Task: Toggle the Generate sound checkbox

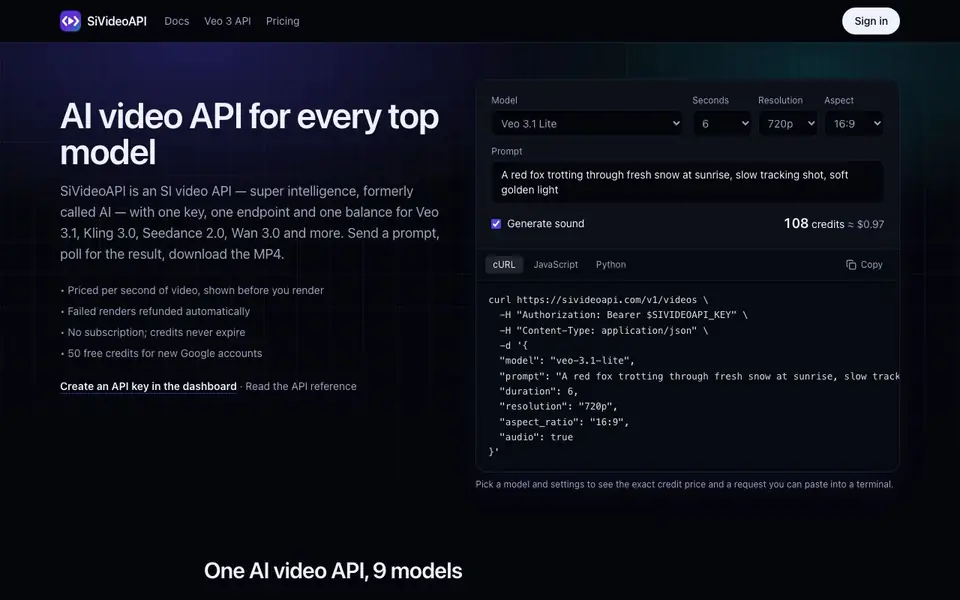Action: (496, 224)
